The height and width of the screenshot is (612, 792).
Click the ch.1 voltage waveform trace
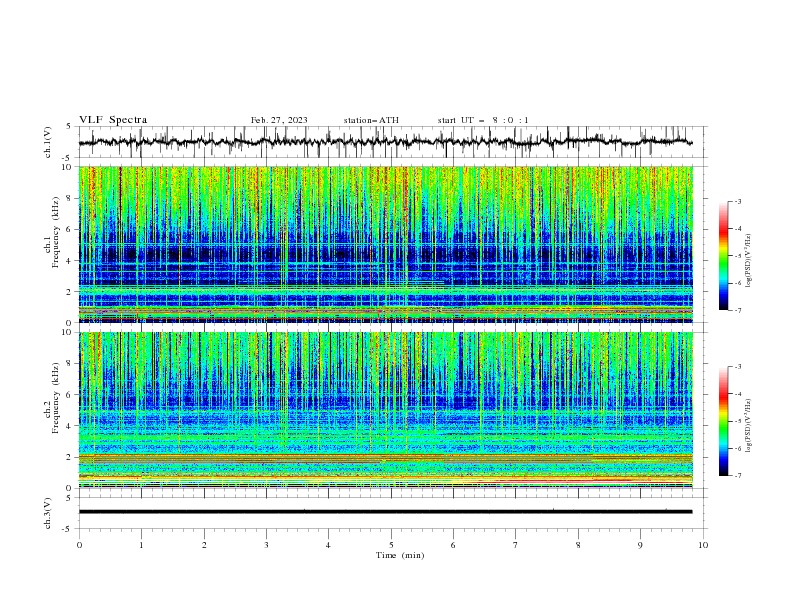tap(385, 142)
